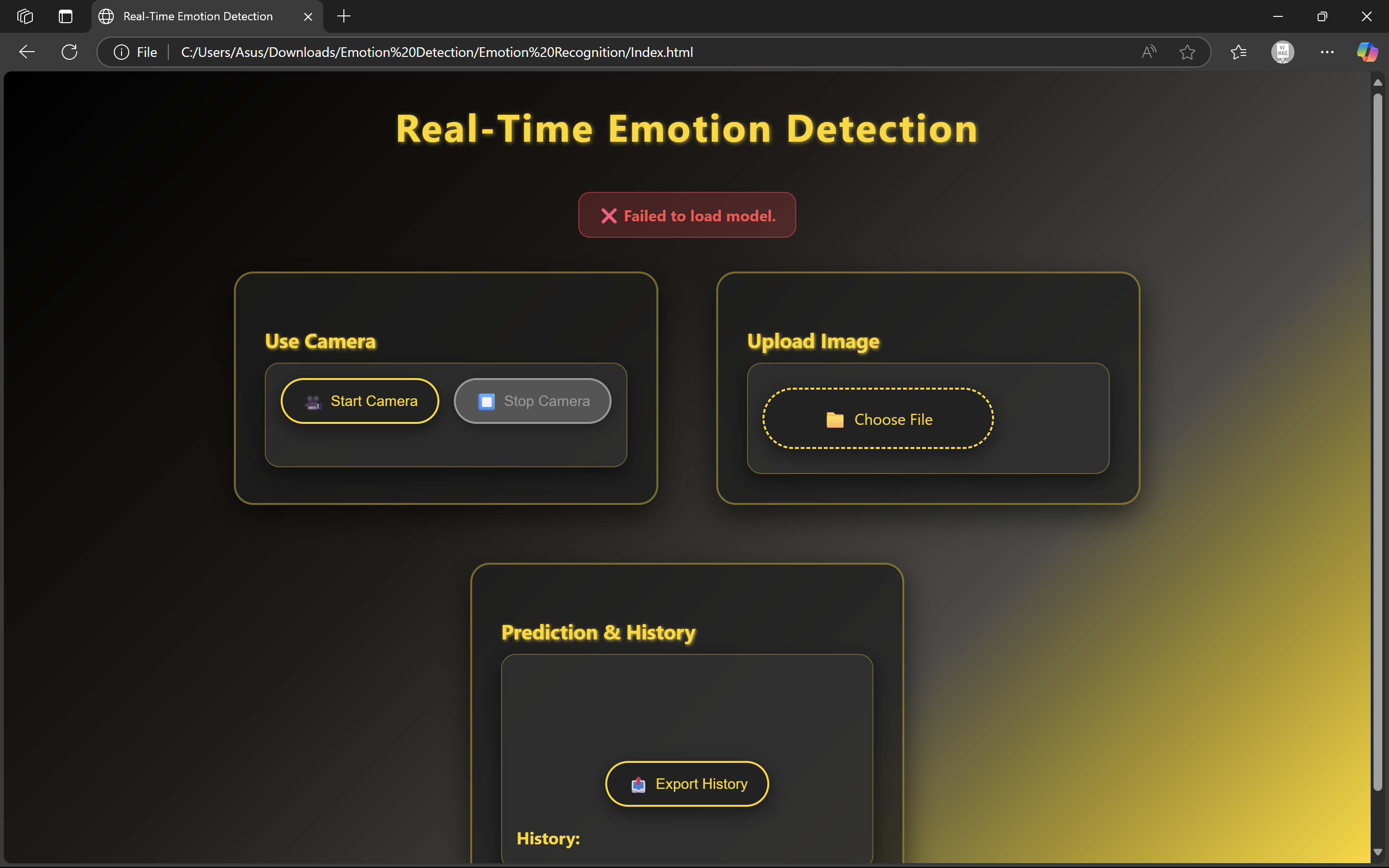This screenshot has width=1389, height=868.
Task: Click the browser back arrow
Action: [x=27, y=52]
